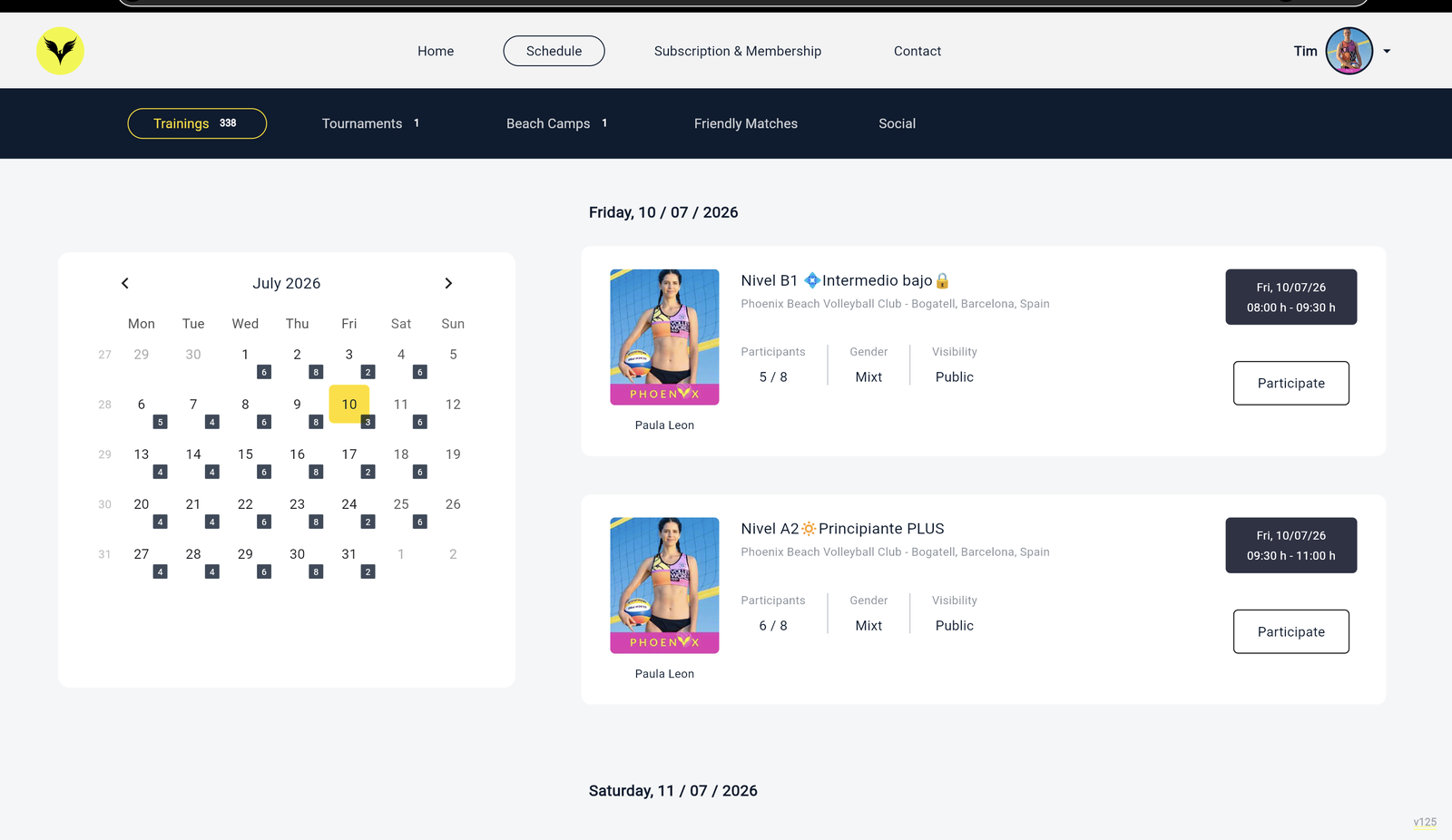Click the Phoenix bird logo icon
The width and height of the screenshot is (1452, 840).
tap(60, 51)
